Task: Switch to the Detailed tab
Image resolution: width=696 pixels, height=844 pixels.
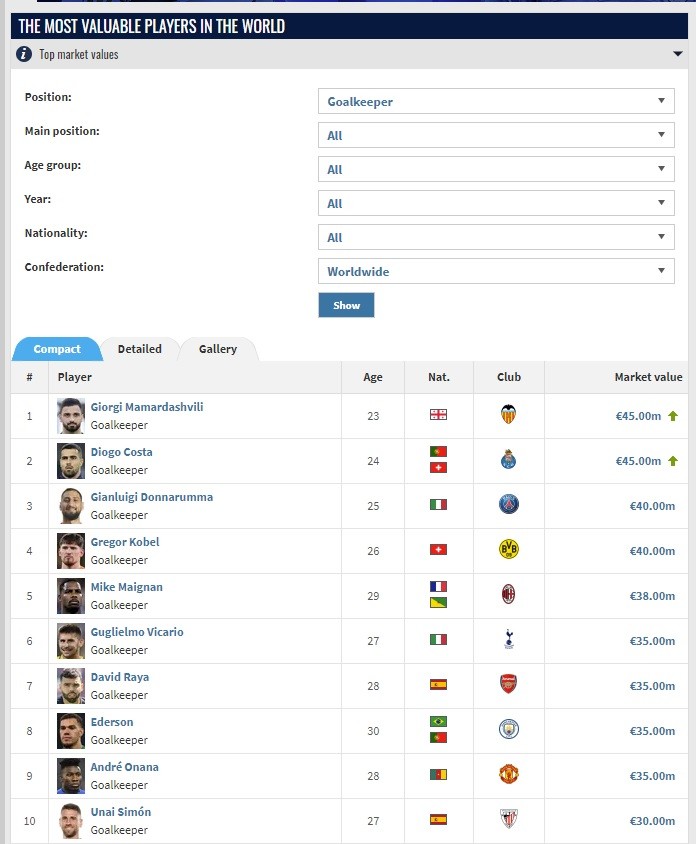Action: pyautogui.click(x=139, y=349)
